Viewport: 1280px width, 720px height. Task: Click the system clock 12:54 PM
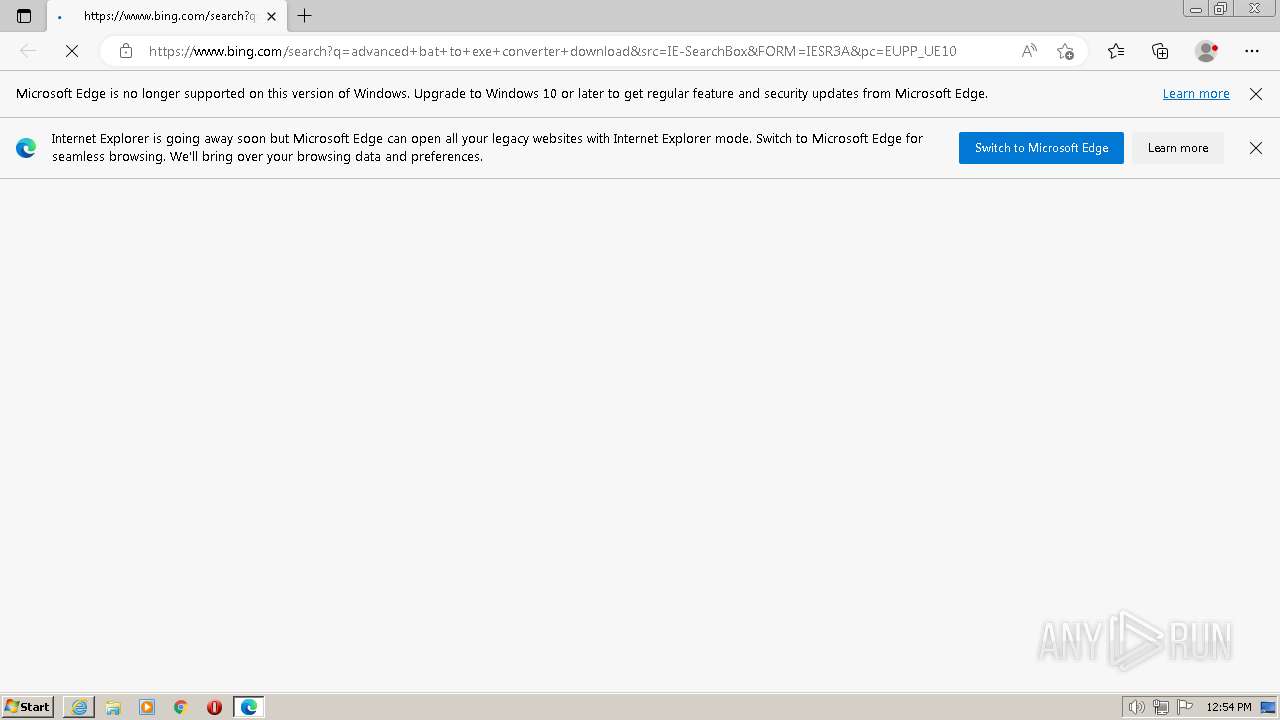(1229, 707)
